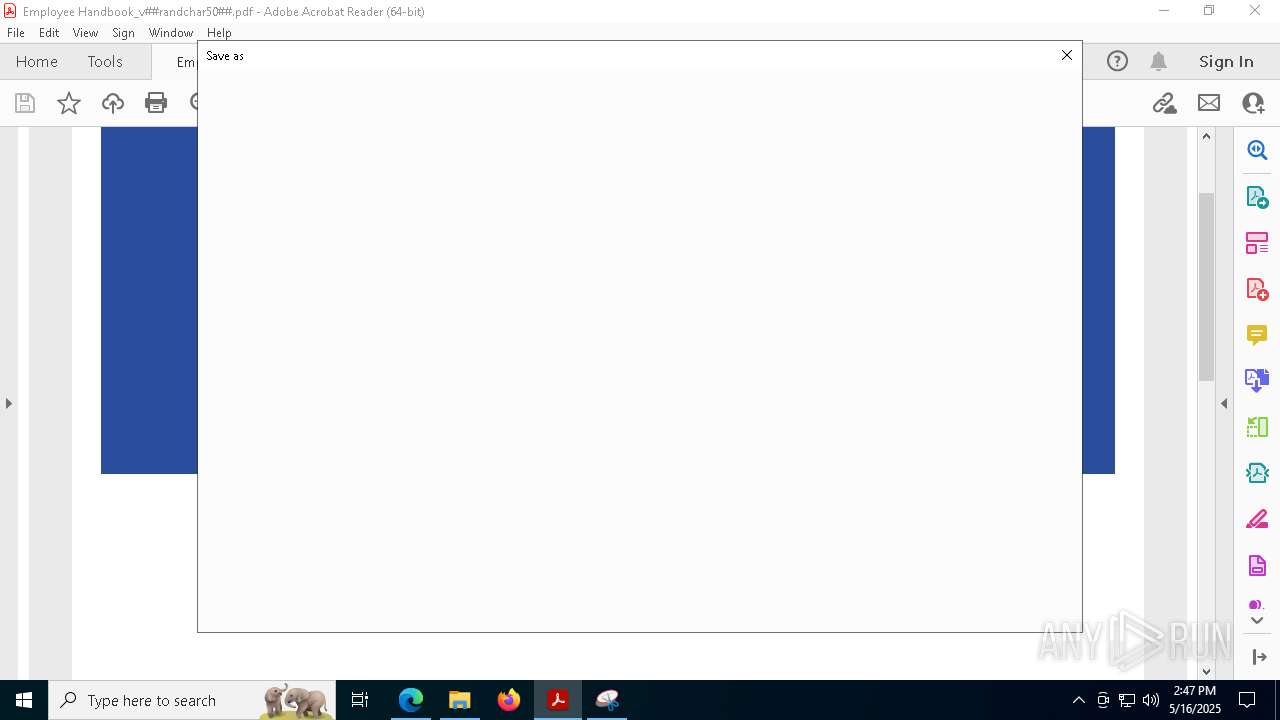1280x720 pixels.
Task: Open the green page-layout tool in right panel
Action: coord(1257,427)
